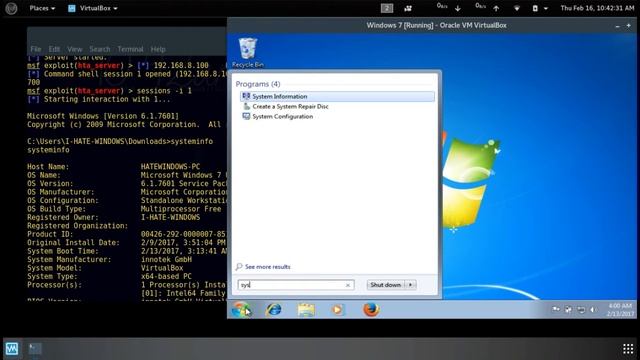Click the screen recorder camera panel icon
This screenshot has width=640, height=360.
[408, 8]
